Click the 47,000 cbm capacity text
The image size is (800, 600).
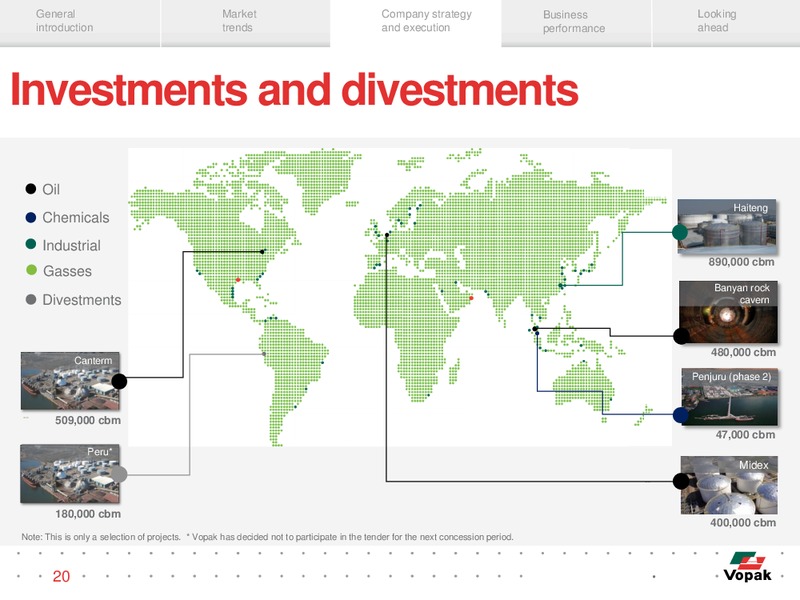pyautogui.click(x=745, y=435)
